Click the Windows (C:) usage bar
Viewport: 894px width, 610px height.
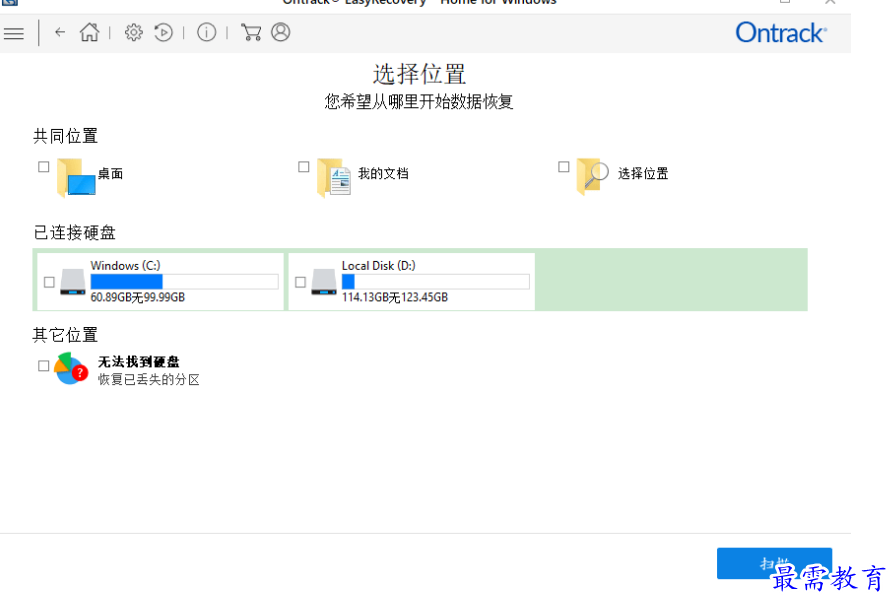(x=184, y=281)
